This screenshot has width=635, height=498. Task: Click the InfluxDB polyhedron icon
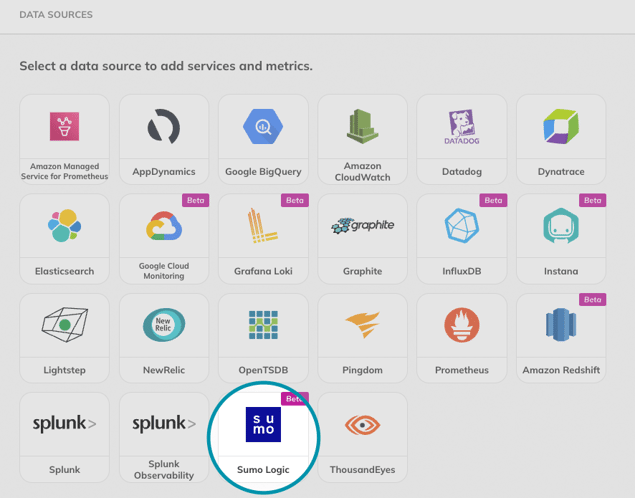[x=462, y=226]
